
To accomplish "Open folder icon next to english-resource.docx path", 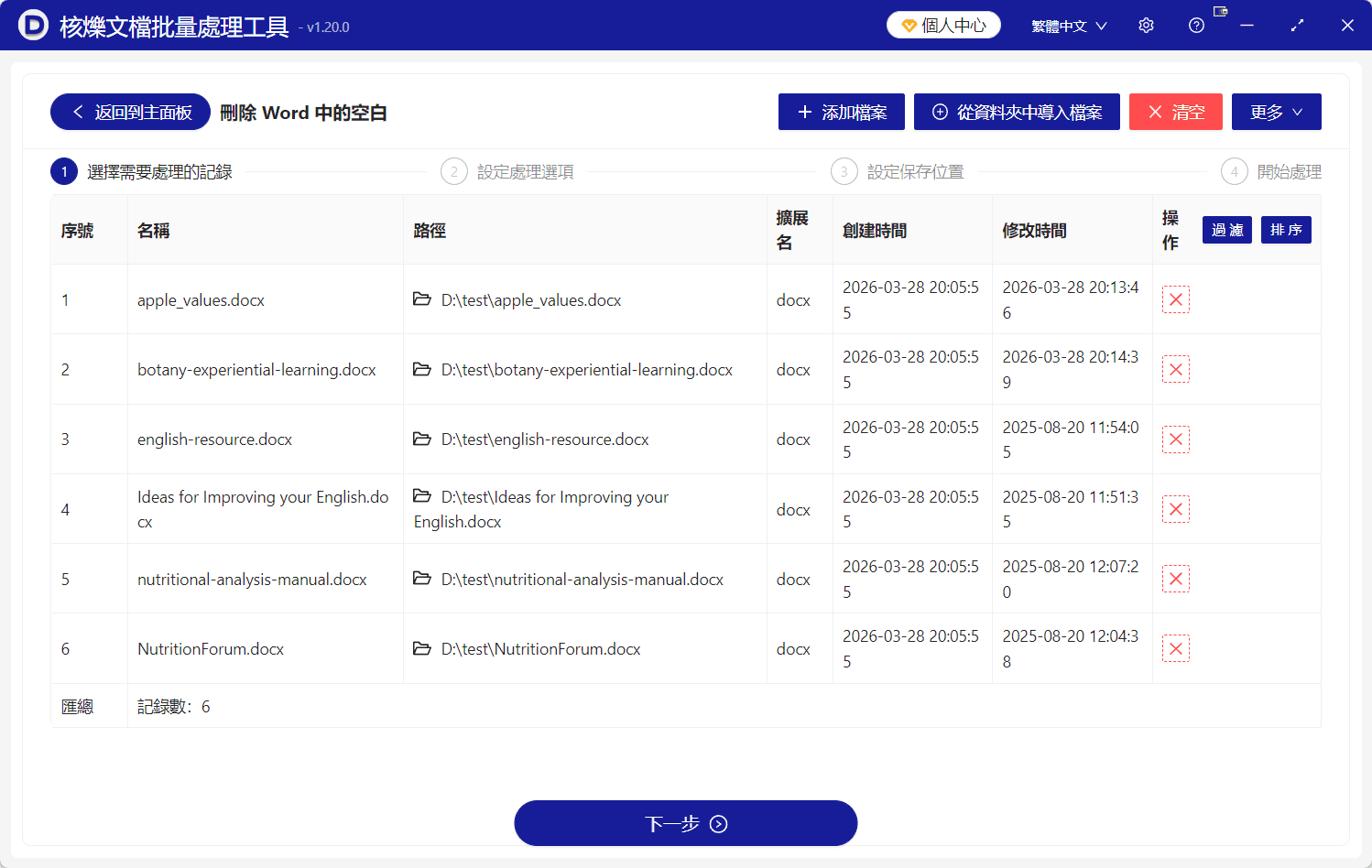I will point(422,439).
